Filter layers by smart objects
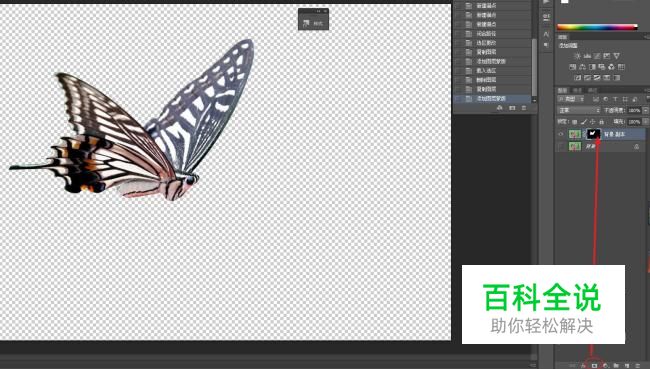 (635, 99)
